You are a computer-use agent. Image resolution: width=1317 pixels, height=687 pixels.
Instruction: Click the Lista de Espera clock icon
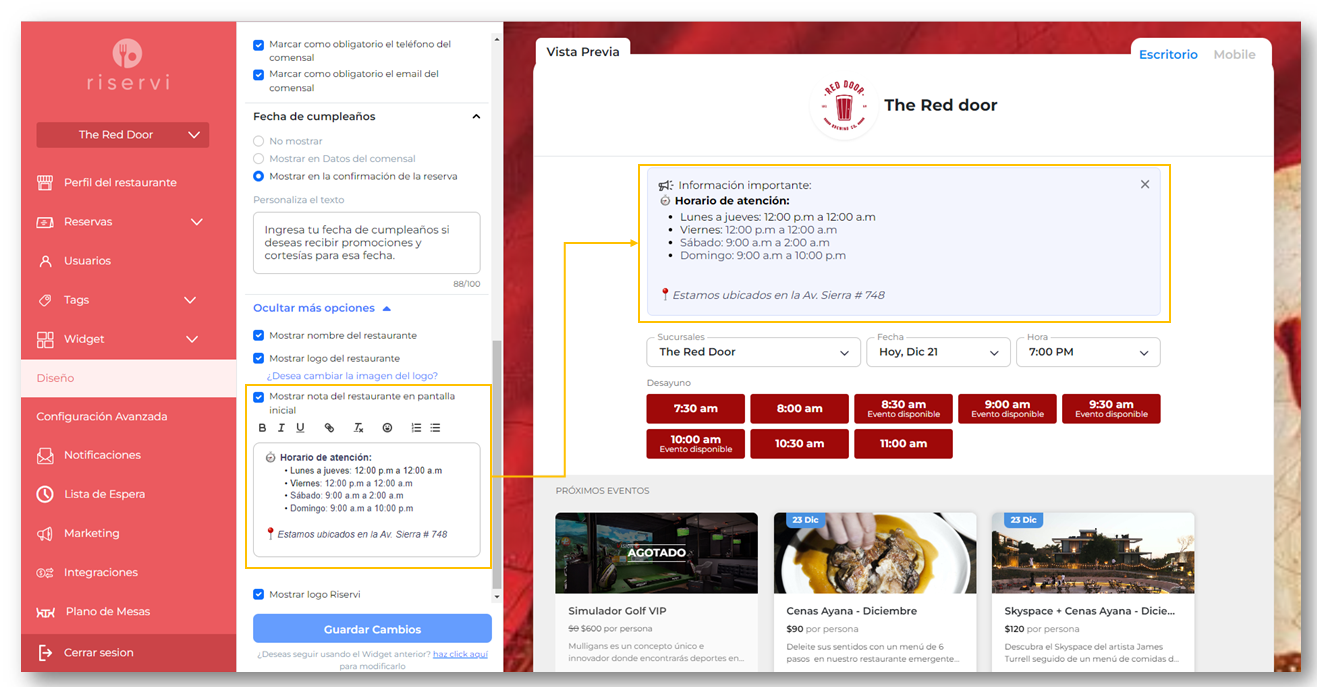(x=45, y=494)
